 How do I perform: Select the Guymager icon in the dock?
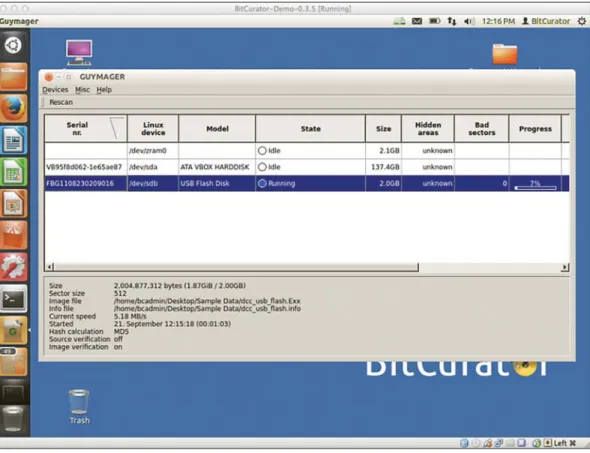click(14, 330)
